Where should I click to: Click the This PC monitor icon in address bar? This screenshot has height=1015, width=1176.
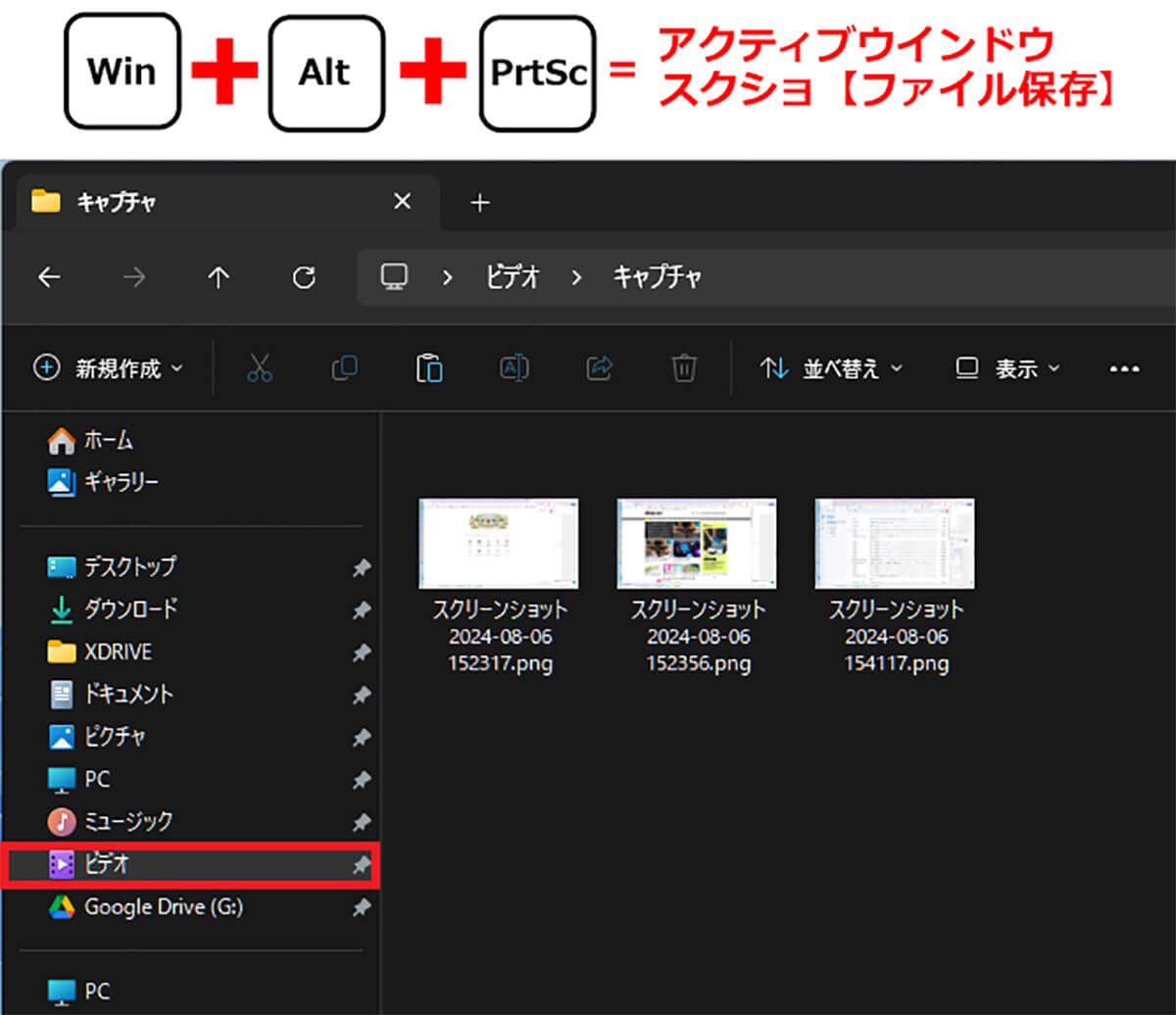(x=394, y=277)
